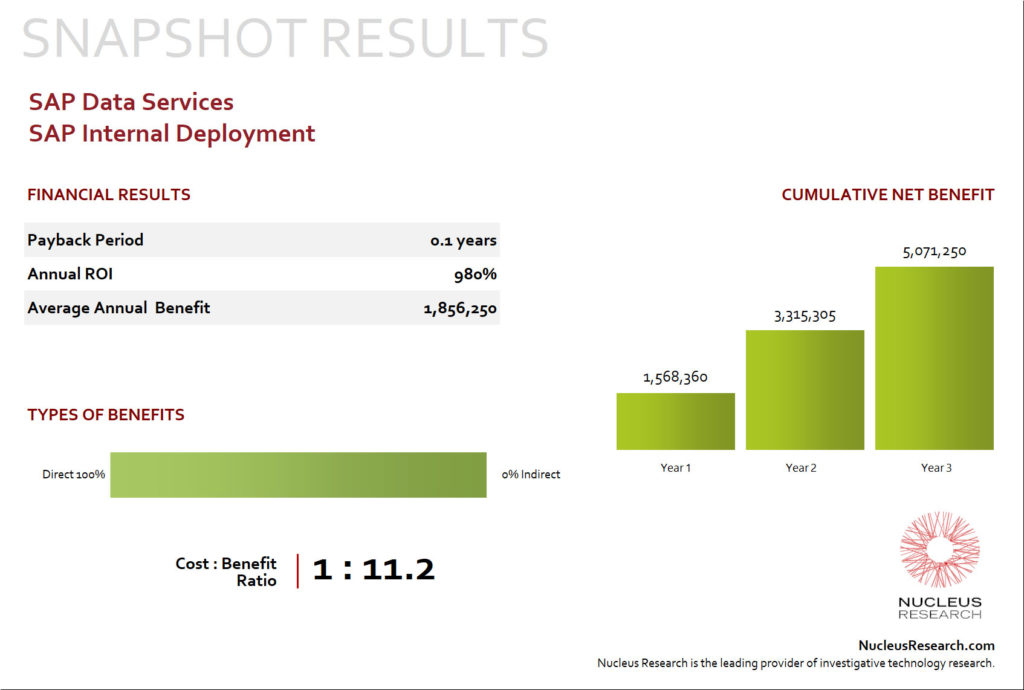The image size is (1024, 690).
Task: Click the Average Annual Benefit label
Action: 118,307
